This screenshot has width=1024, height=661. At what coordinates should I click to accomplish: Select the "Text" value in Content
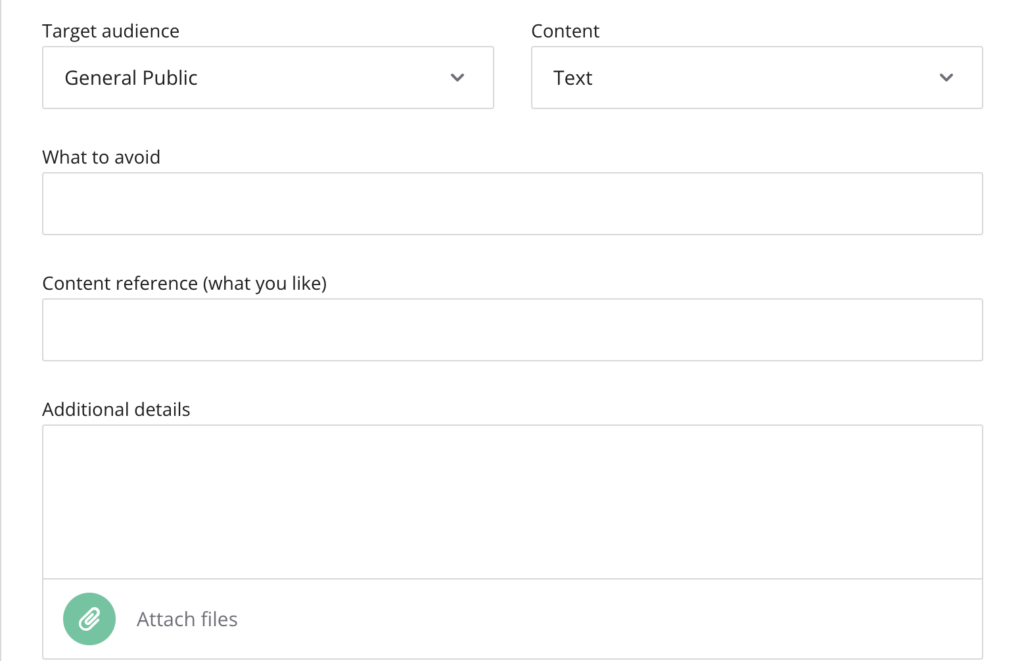[x=573, y=78]
